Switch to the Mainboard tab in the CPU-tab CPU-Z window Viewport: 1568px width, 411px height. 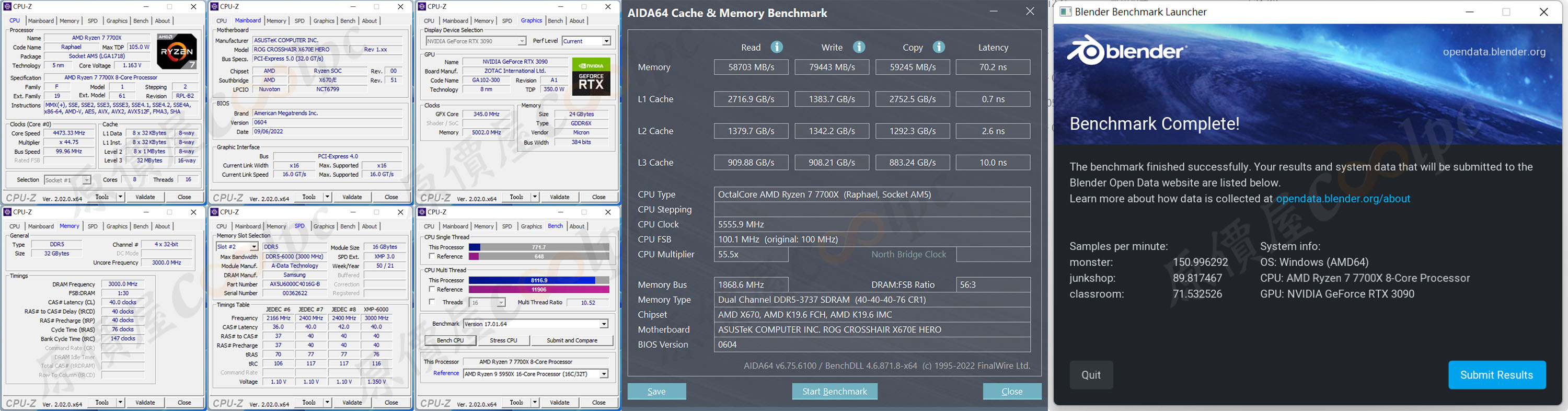41,21
